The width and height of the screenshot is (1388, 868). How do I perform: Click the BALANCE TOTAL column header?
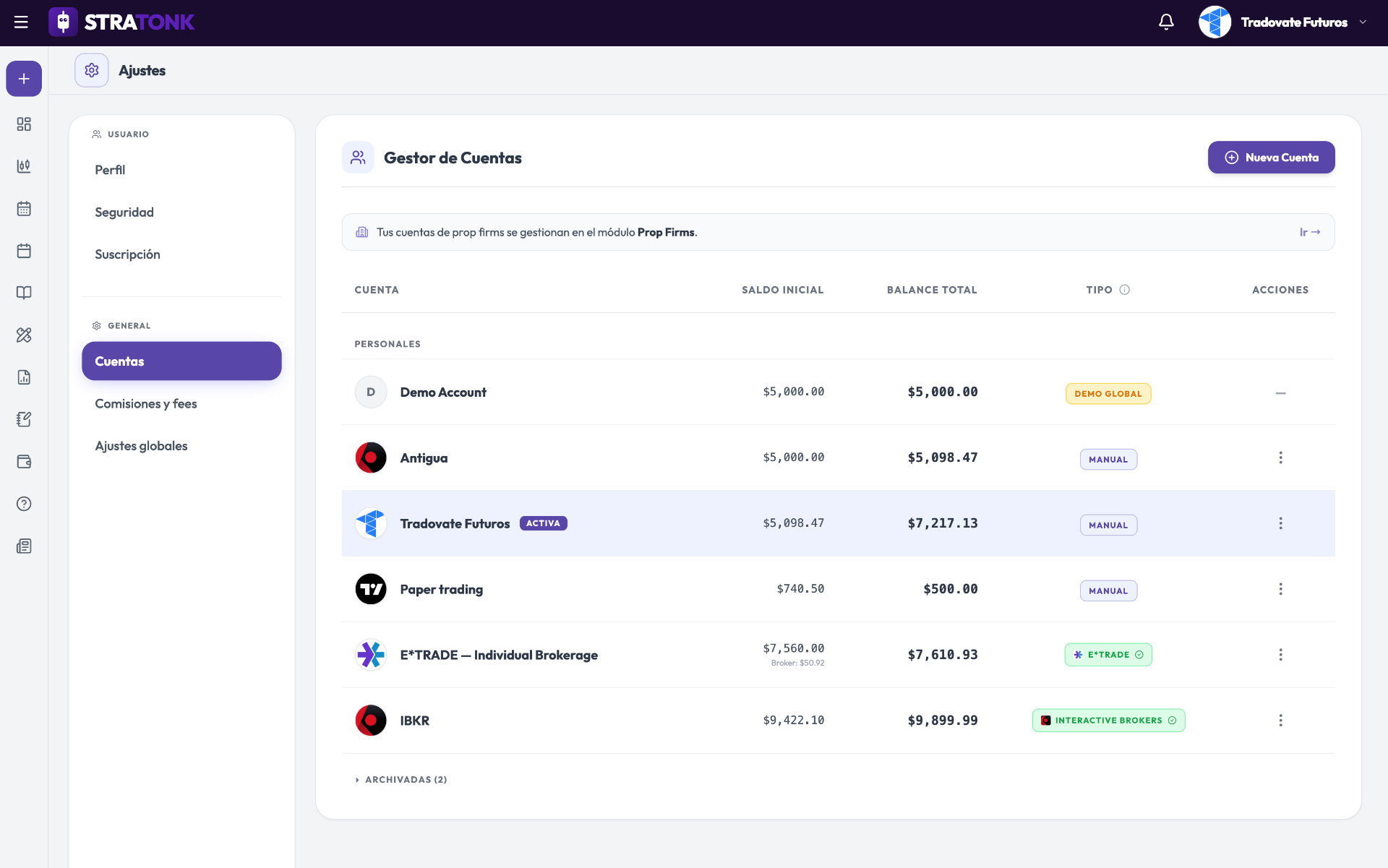tap(932, 290)
